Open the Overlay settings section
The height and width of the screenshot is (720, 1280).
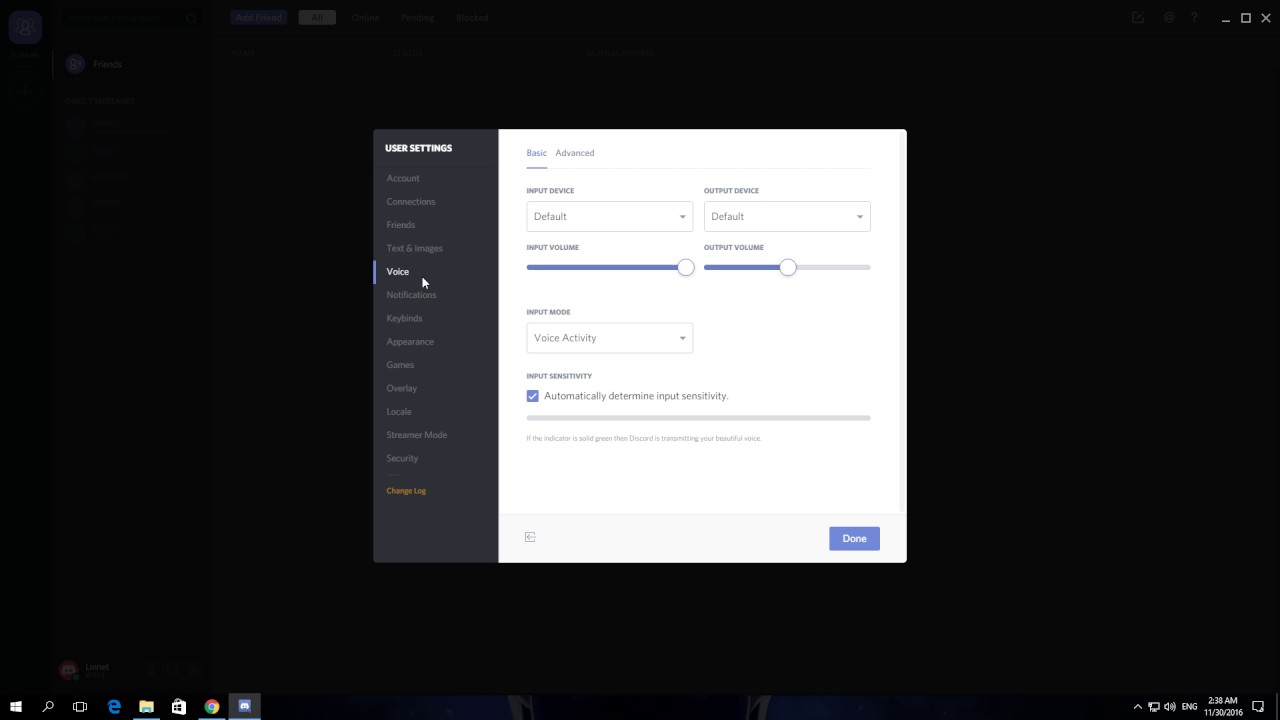tap(402, 388)
